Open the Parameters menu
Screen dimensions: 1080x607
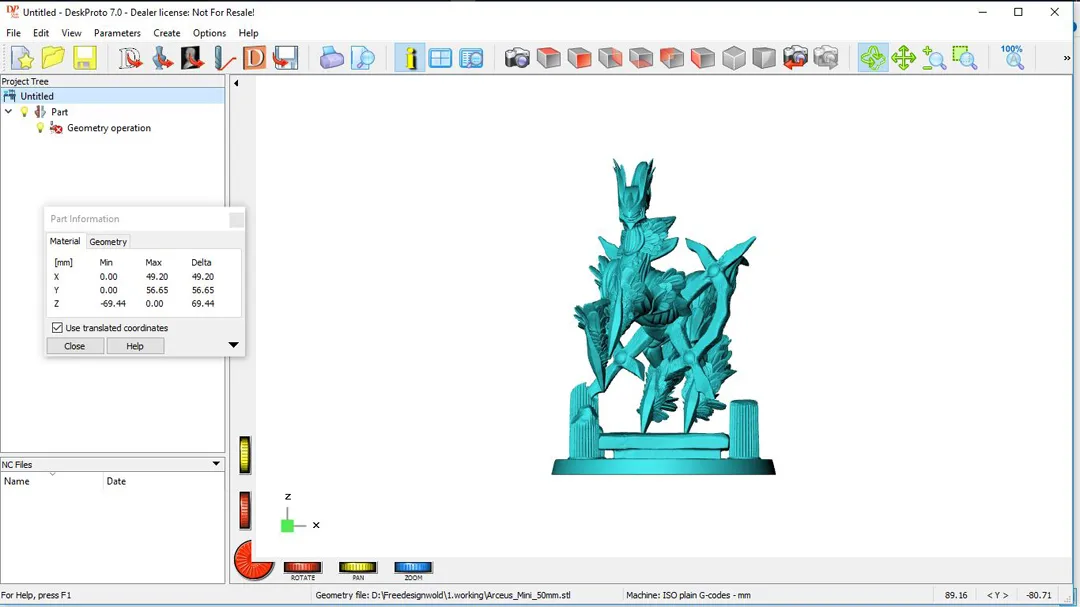[117, 33]
